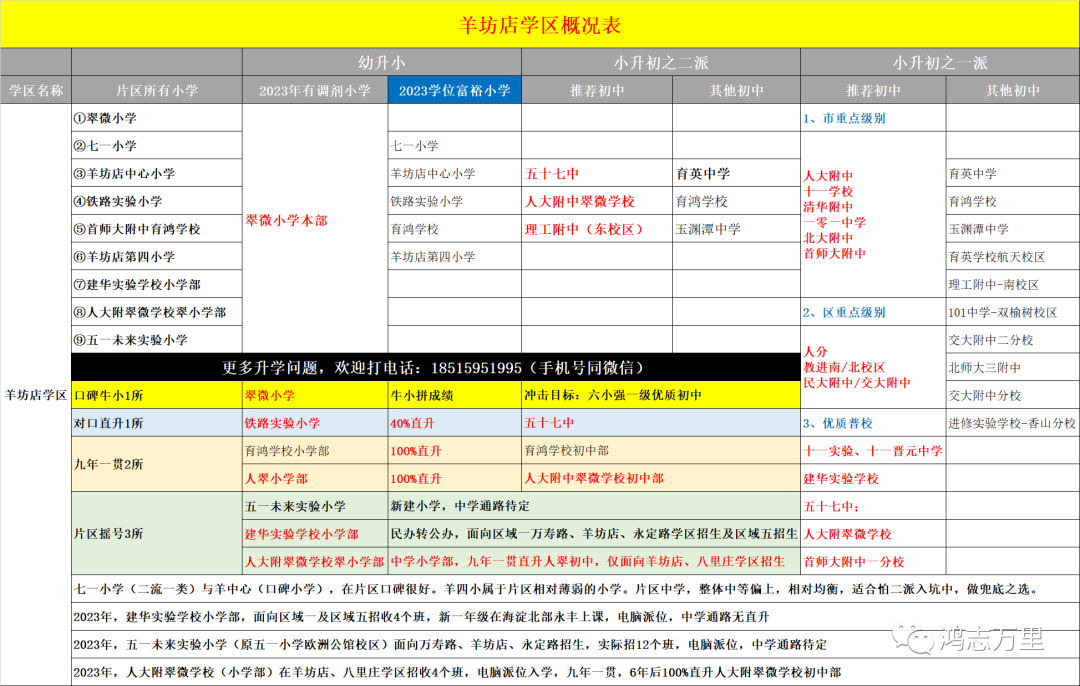This screenshot has height=686, width=1080.
Task: Select the cell 冲击目标：六小强一级优质初中
Action: [661, 395]
